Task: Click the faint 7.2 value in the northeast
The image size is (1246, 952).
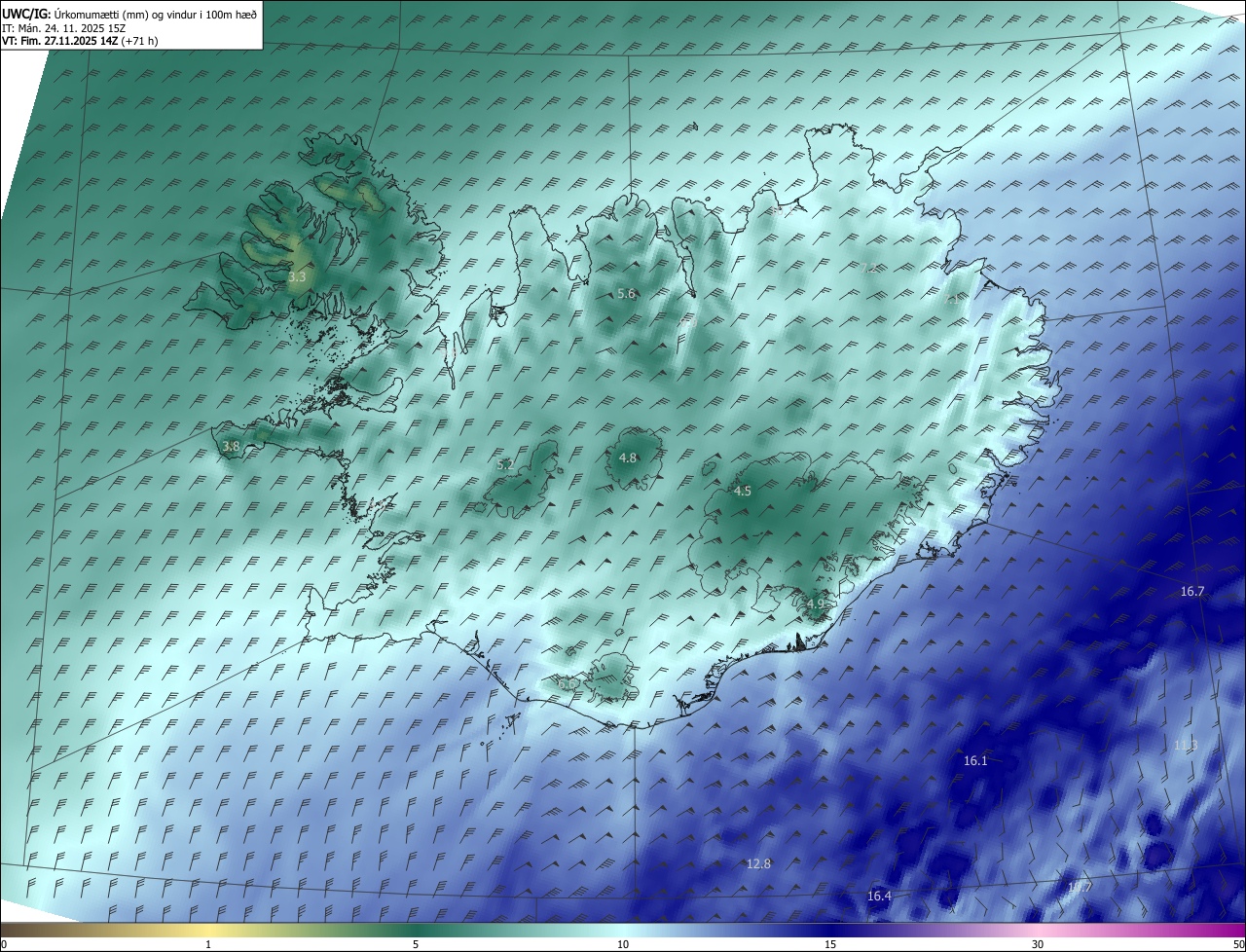Action: coord(869,270)
